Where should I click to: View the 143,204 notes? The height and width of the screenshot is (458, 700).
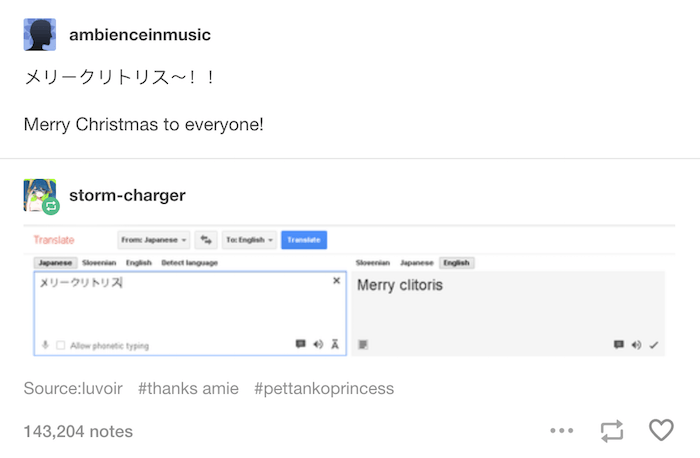pyautogui.click(x=78, y=431)
